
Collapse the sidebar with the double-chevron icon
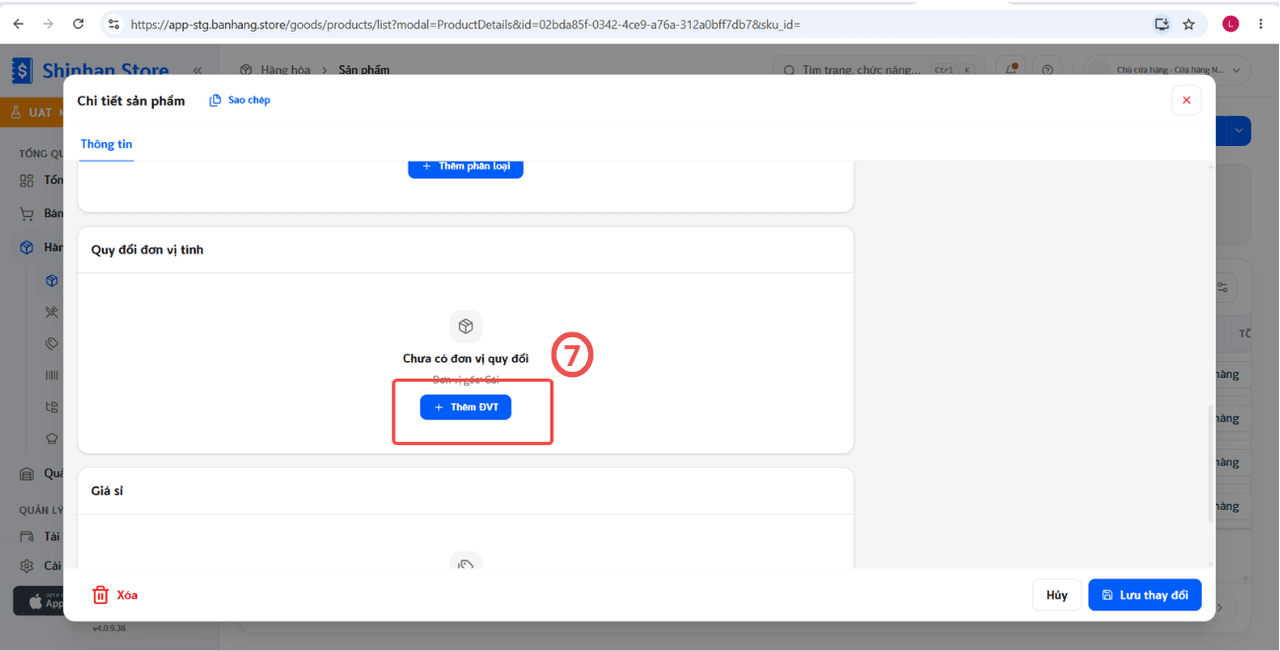pyautogui.click(x=197, y=71)
